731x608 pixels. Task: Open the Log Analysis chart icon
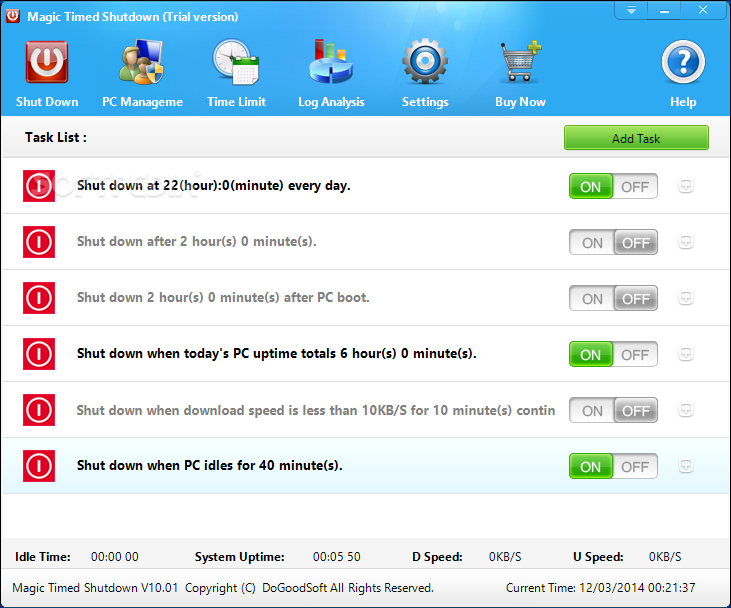coord(331,62)
